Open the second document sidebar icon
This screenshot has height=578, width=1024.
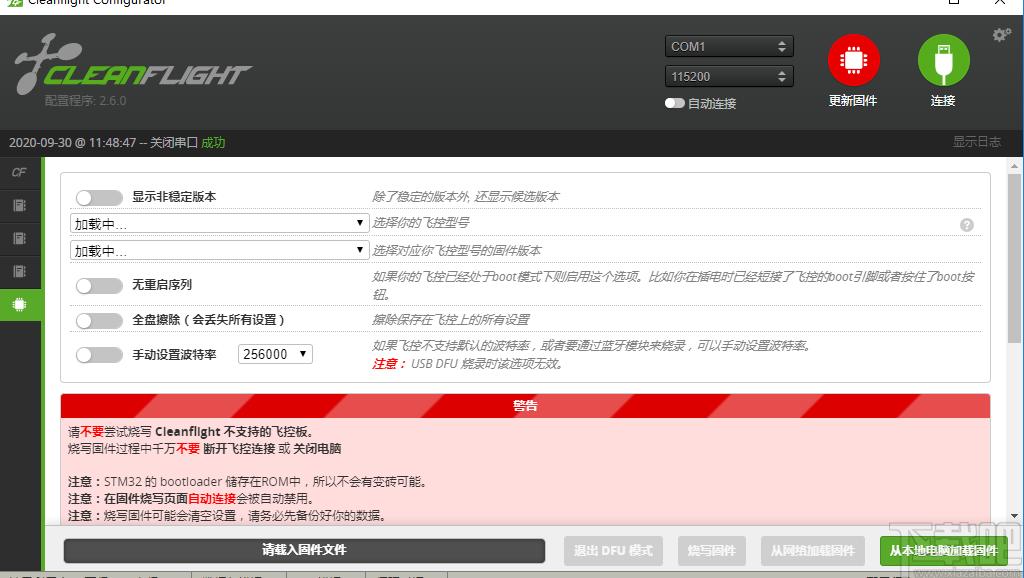[x=20, y=238]
